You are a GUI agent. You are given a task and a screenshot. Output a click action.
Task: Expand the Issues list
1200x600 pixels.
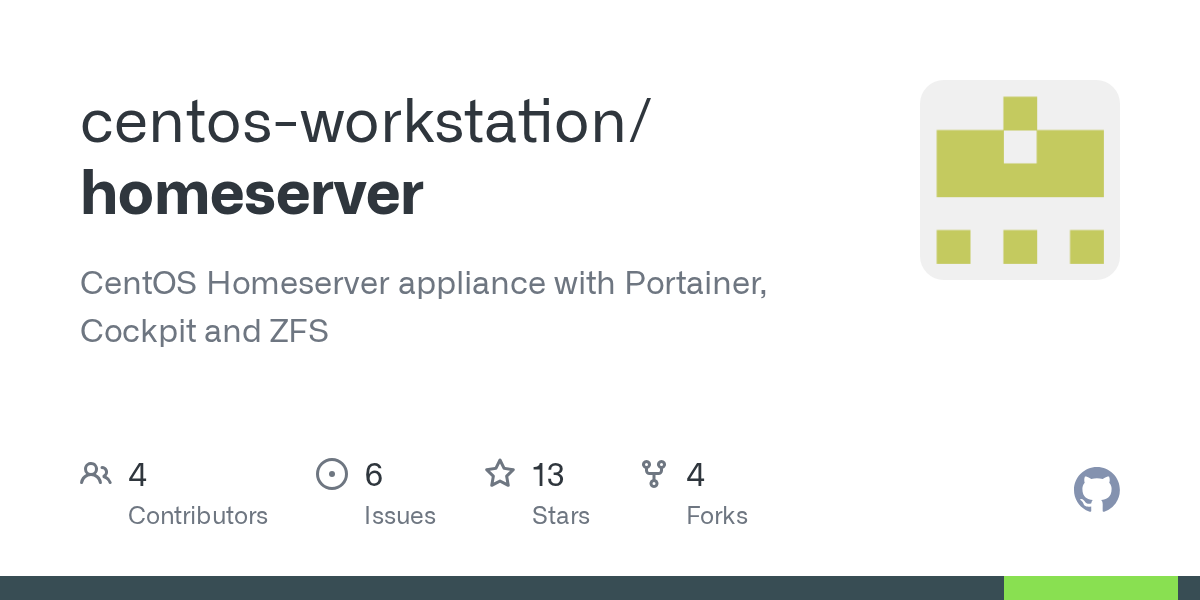coord(400,515)
